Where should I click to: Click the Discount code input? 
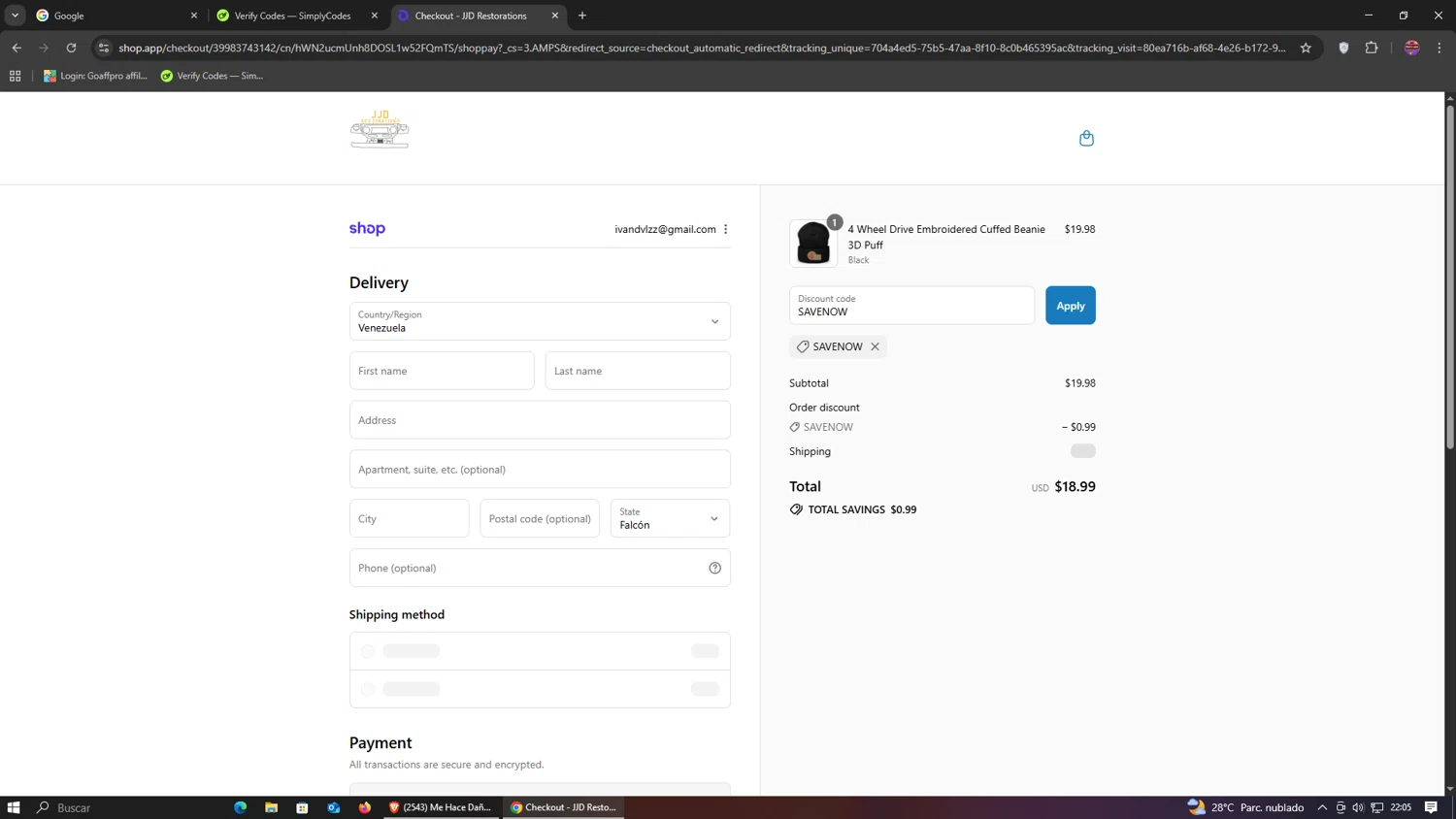point(911,306)
